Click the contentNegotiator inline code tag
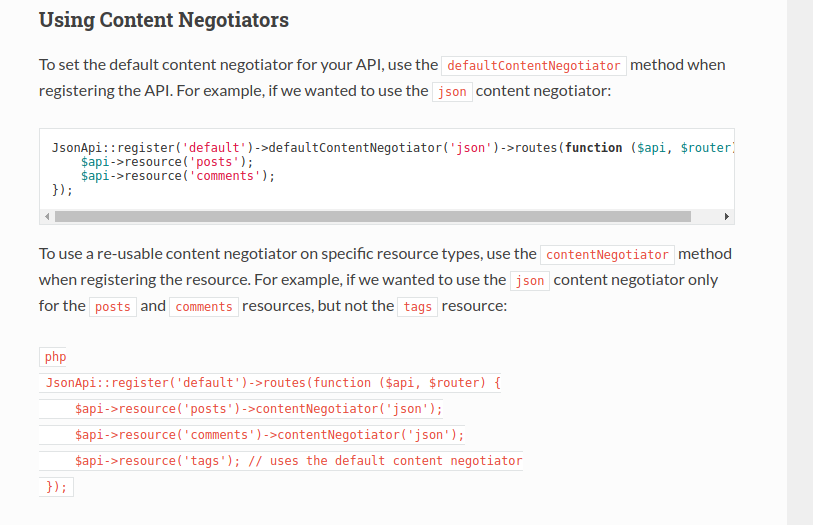The height and width of the screenshot is (525, 813). pyautogui.click(x=607, y=255)
